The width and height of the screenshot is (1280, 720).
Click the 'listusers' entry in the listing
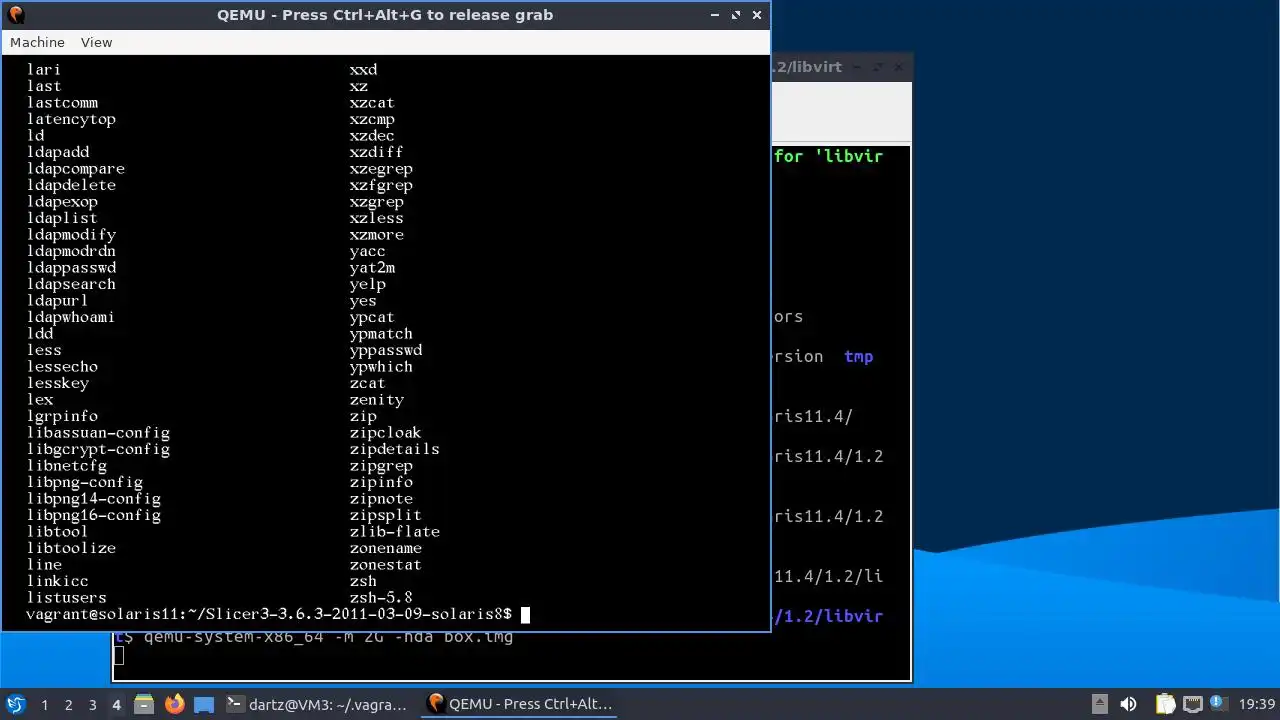pyautogui.click(x=67, y=597)
